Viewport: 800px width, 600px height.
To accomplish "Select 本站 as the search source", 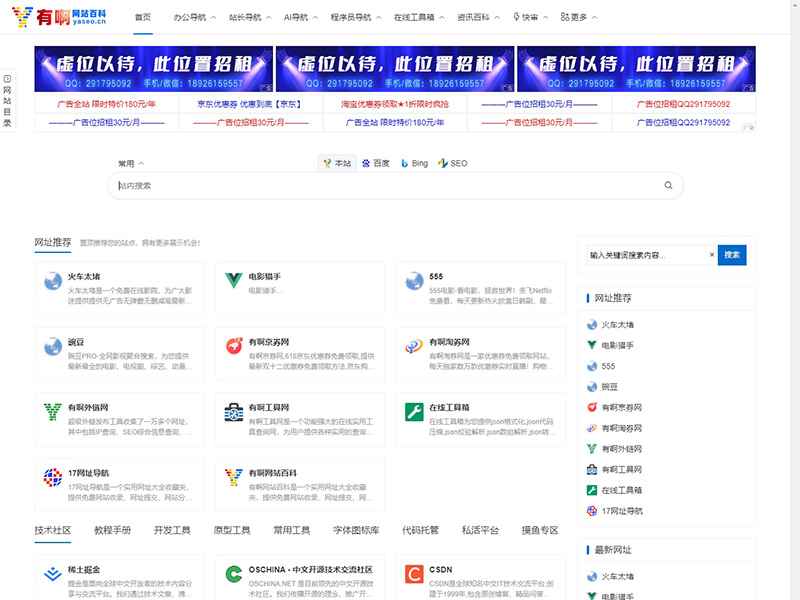I will pyautogui.click(x=337, y=162).
